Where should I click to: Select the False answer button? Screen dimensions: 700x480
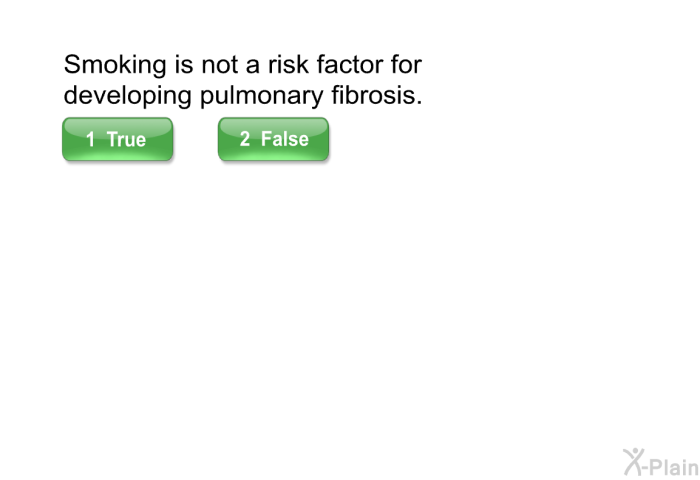[x=273, y=139]
